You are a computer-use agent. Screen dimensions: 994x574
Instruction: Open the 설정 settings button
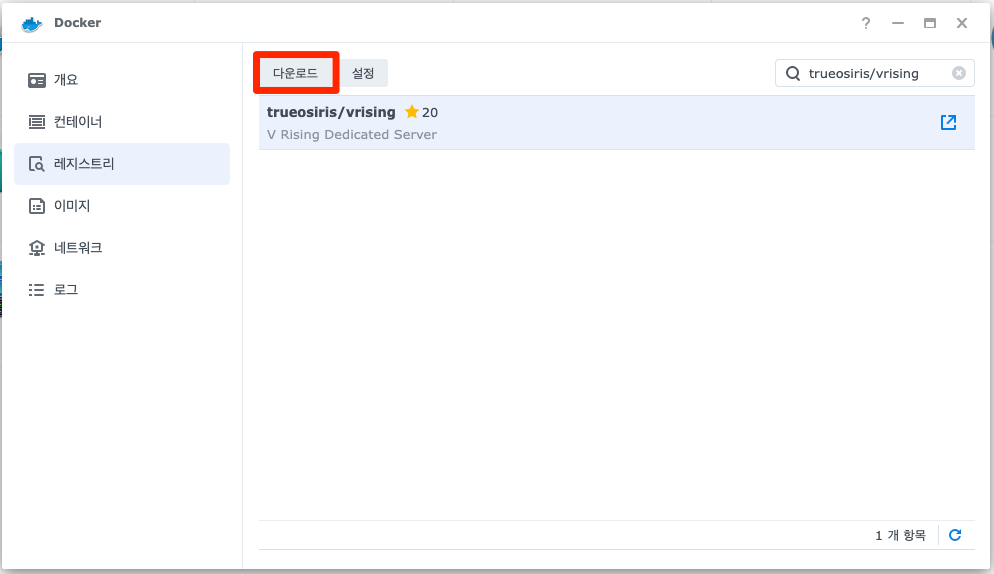point(363,73)
